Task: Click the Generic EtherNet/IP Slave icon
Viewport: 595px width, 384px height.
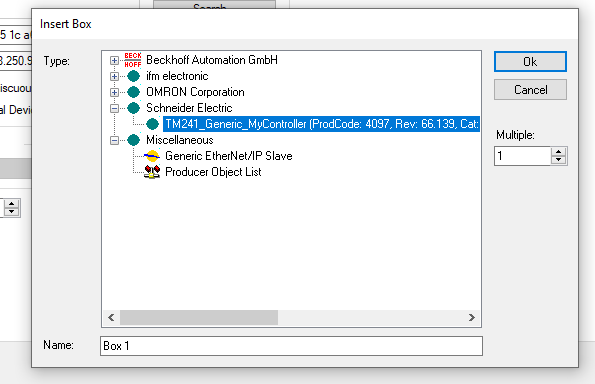Action: point(152,156)
